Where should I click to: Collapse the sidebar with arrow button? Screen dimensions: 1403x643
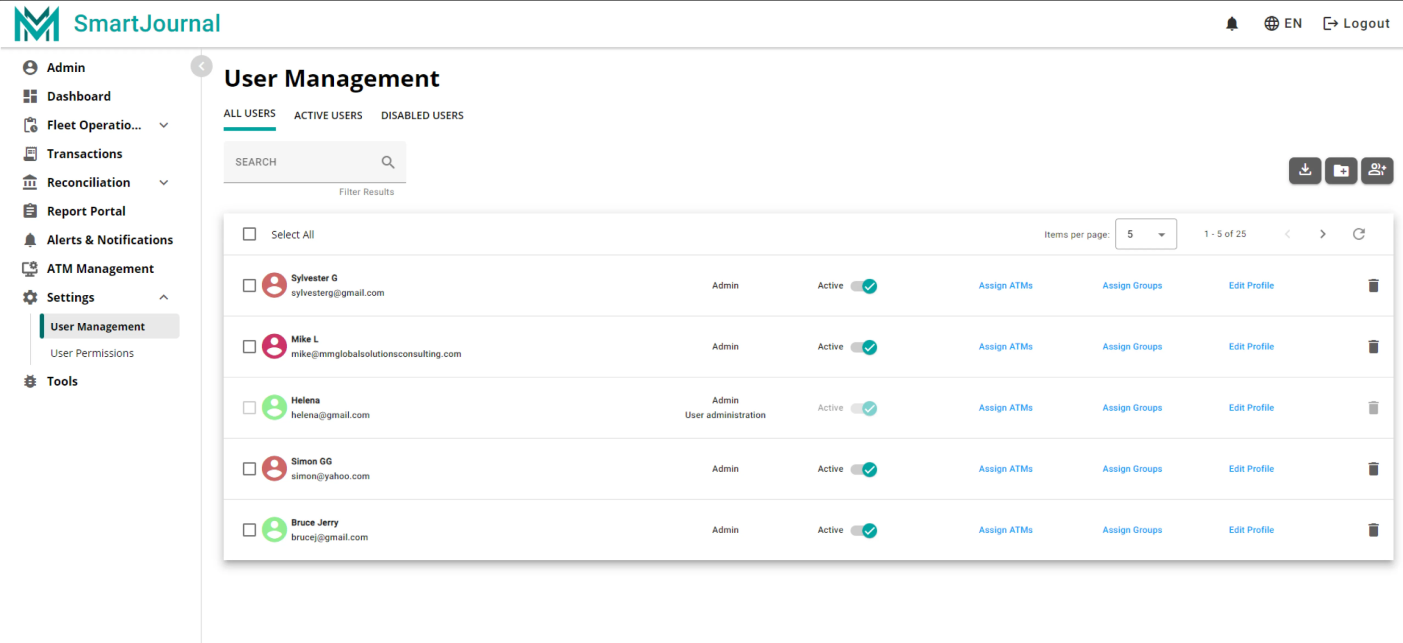coord(201,66)
